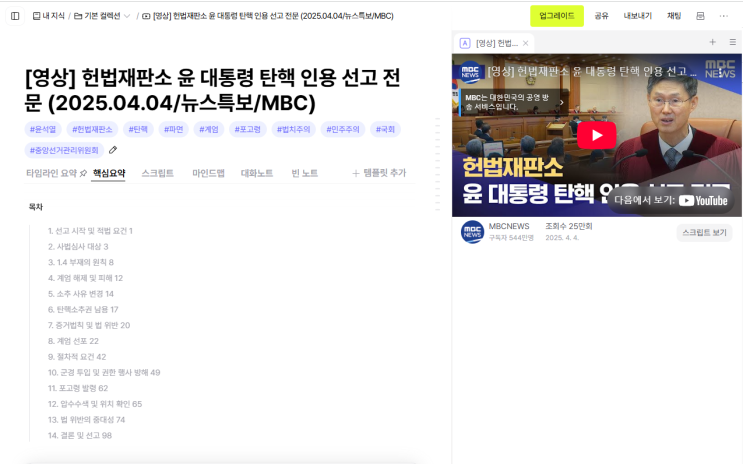The image size is (743, 464).
Task: Expand the 기본 컬렉션 dropdown
Action: 127,16
